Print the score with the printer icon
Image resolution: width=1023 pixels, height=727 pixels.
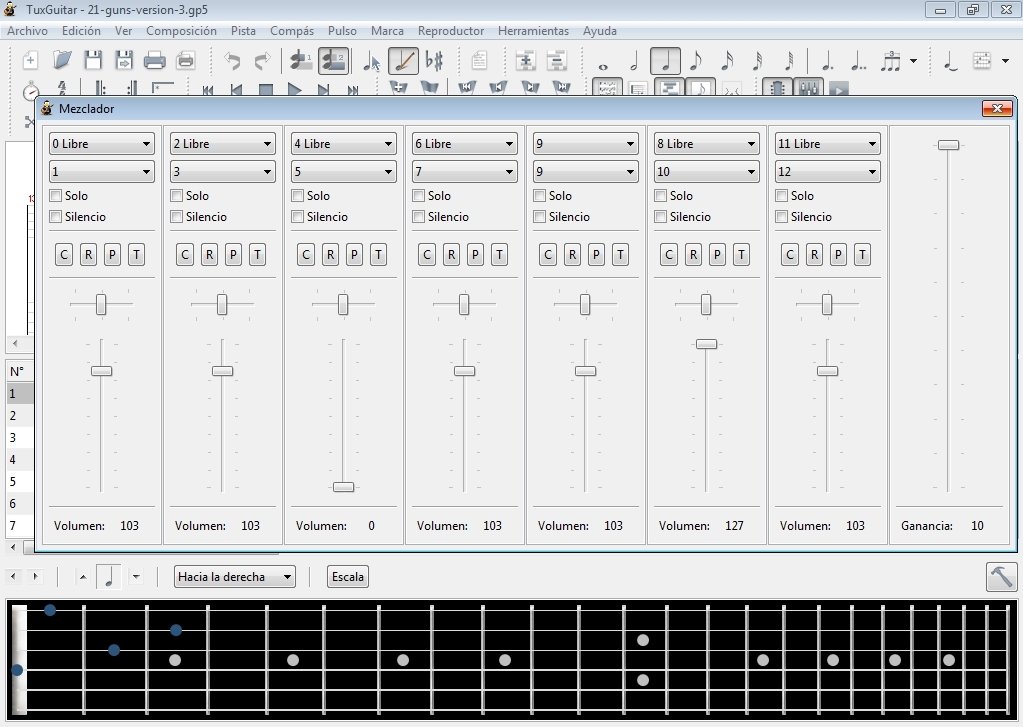point(155,61)
